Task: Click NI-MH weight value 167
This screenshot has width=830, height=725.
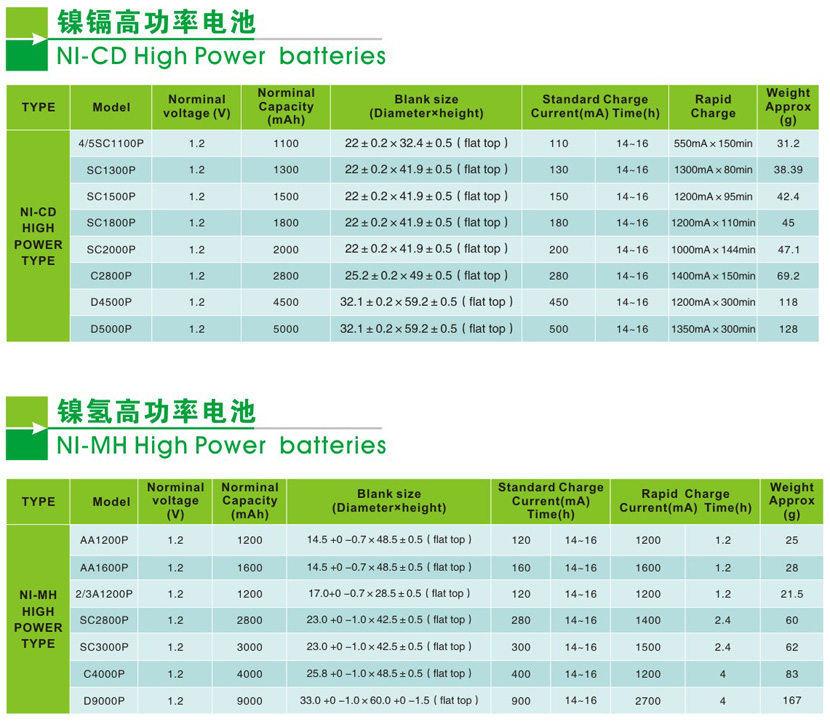Action: [x=792, y=701]
